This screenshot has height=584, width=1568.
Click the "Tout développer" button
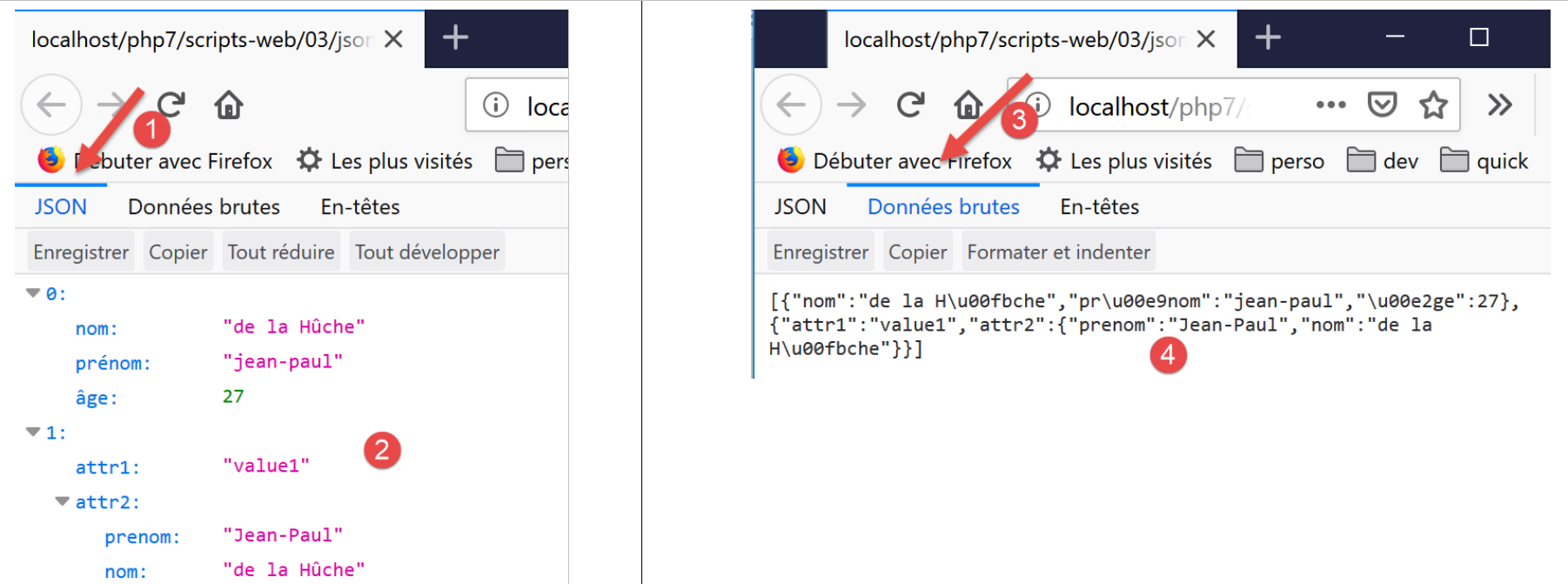(426, 252)
